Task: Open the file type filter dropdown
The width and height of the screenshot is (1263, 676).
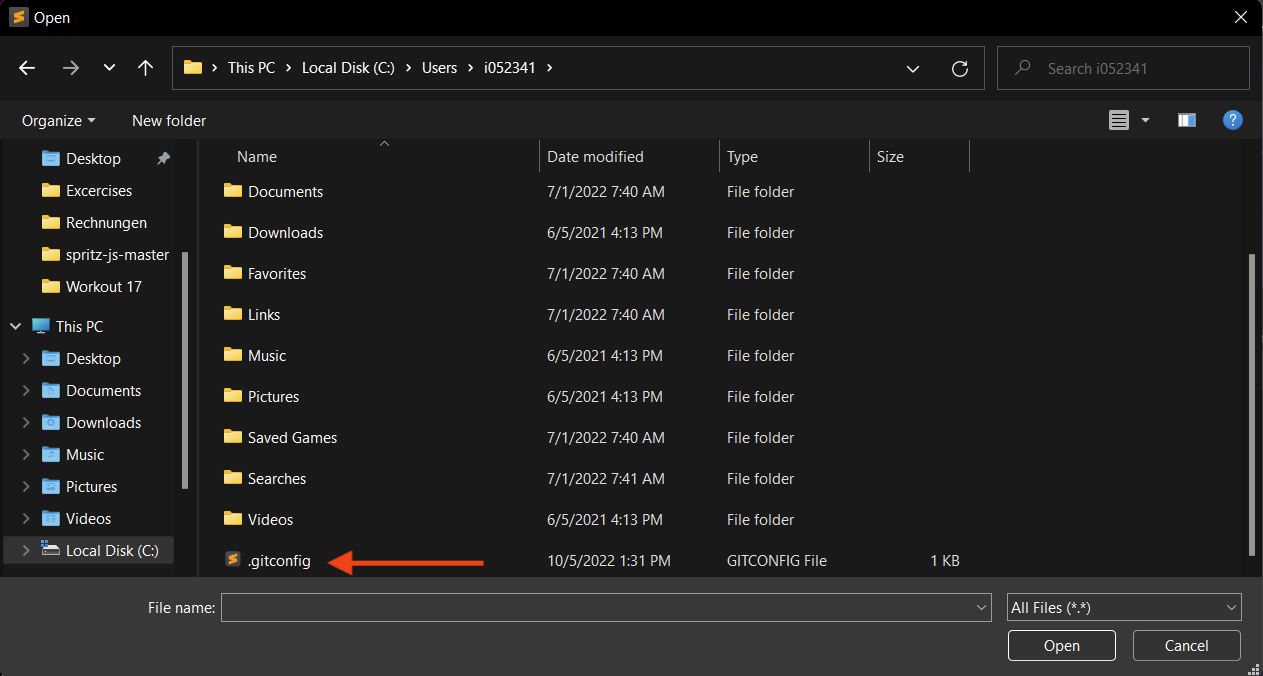Action: pos(1124,607)
